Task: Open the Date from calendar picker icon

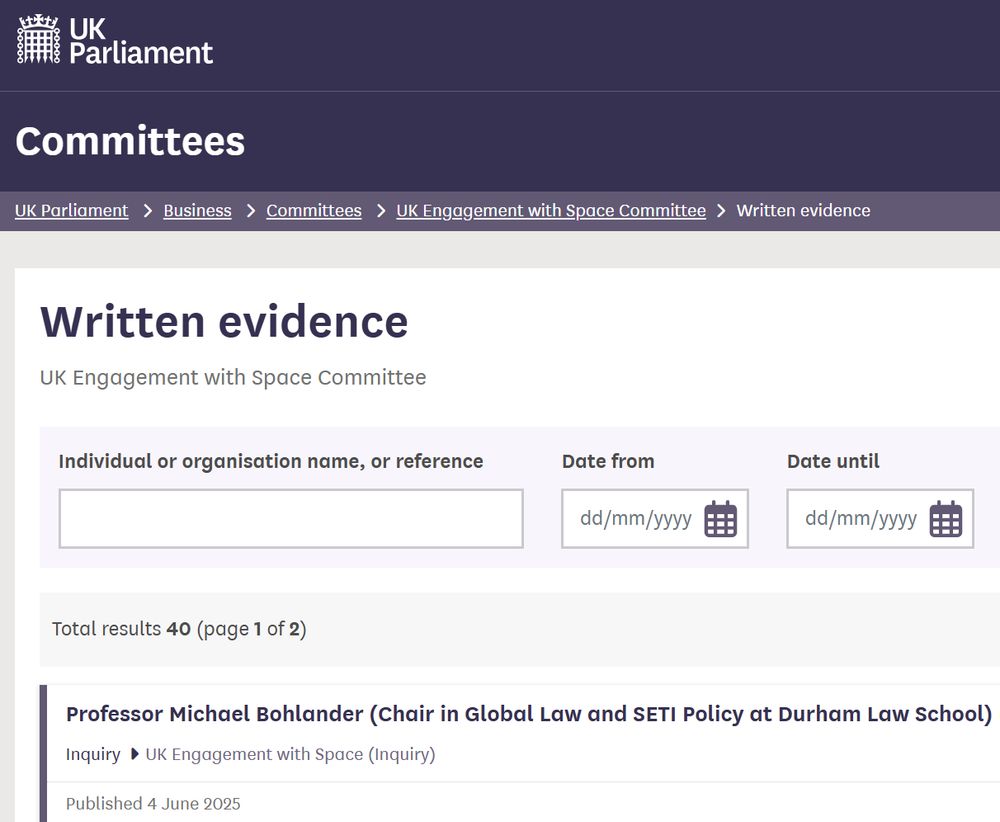Action: point(721,518)
